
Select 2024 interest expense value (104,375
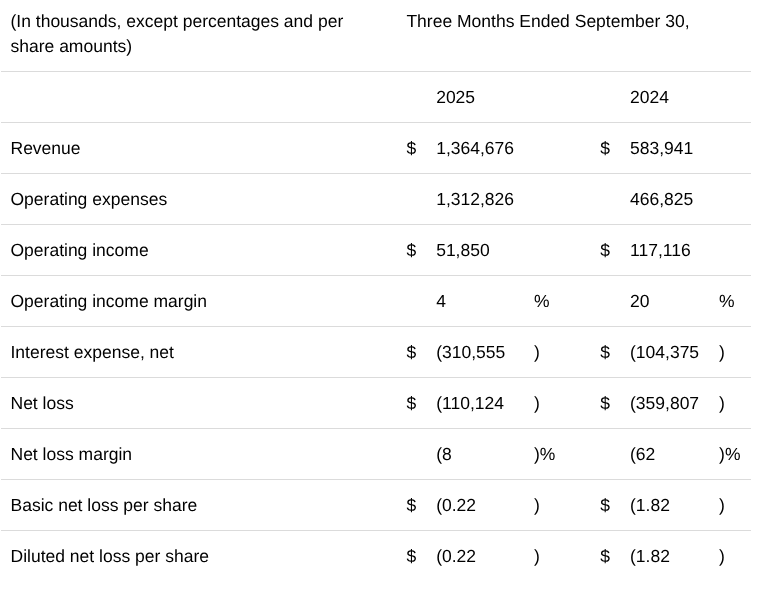[664, 352]
